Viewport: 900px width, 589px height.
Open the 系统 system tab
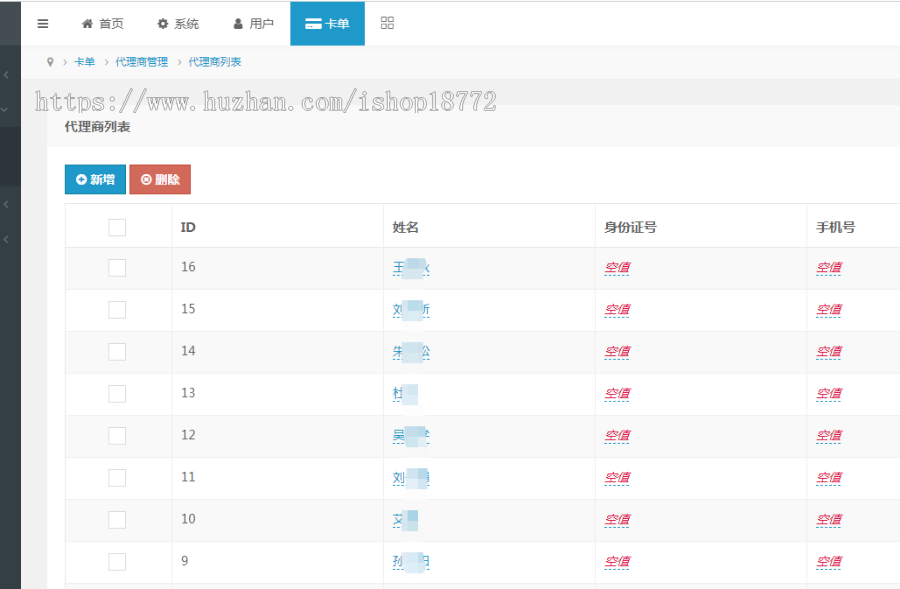click(178, 24)
